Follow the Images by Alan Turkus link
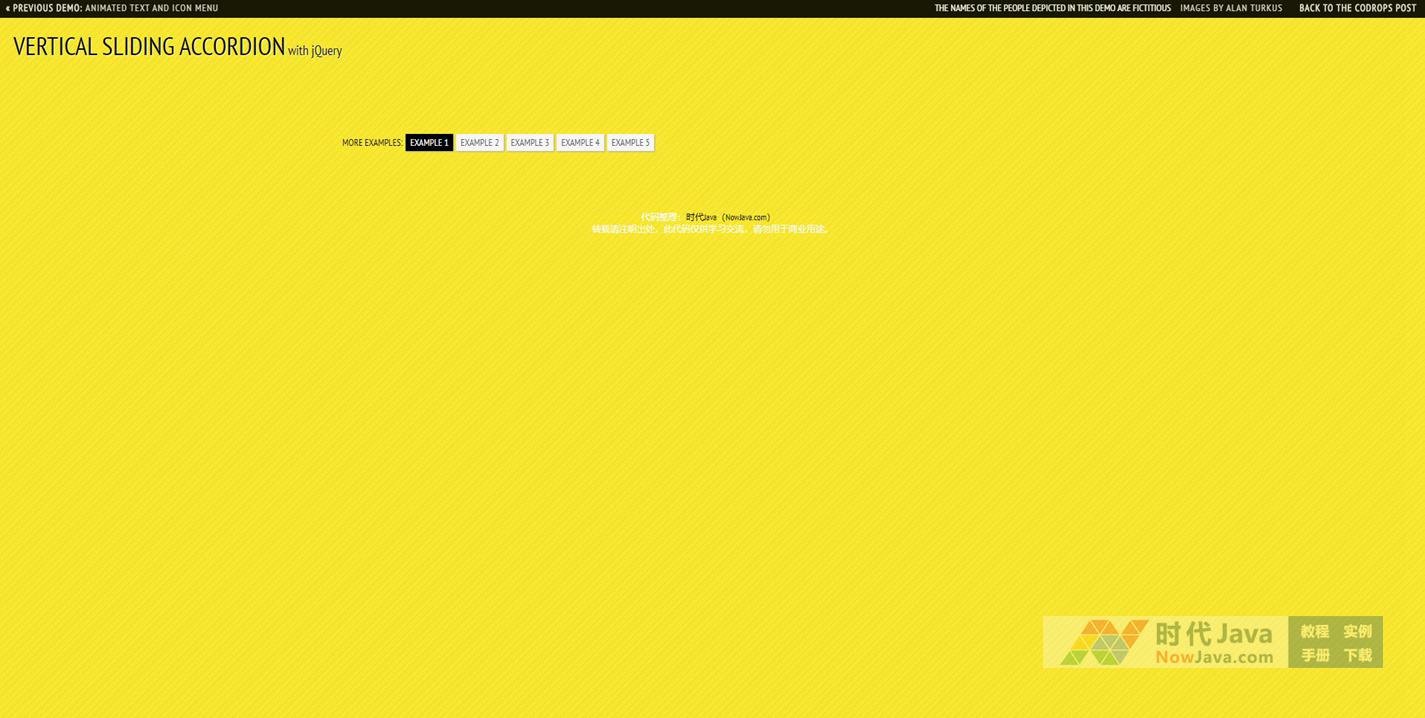The height and width of the screenshot is (718, 1425). click(1230, 8)
